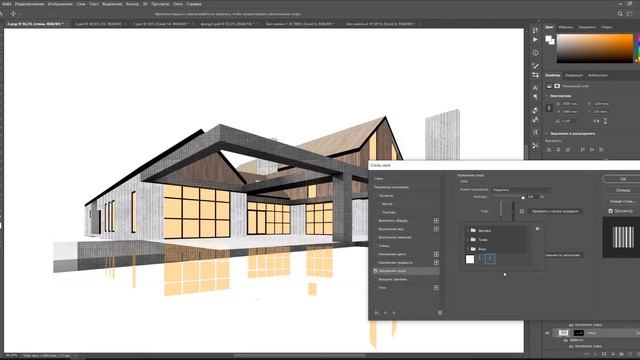Toggle the Просмотр preview checkbox
This screenshot has width=640, height=360.
pyautogui.click(x=611, y=211)
